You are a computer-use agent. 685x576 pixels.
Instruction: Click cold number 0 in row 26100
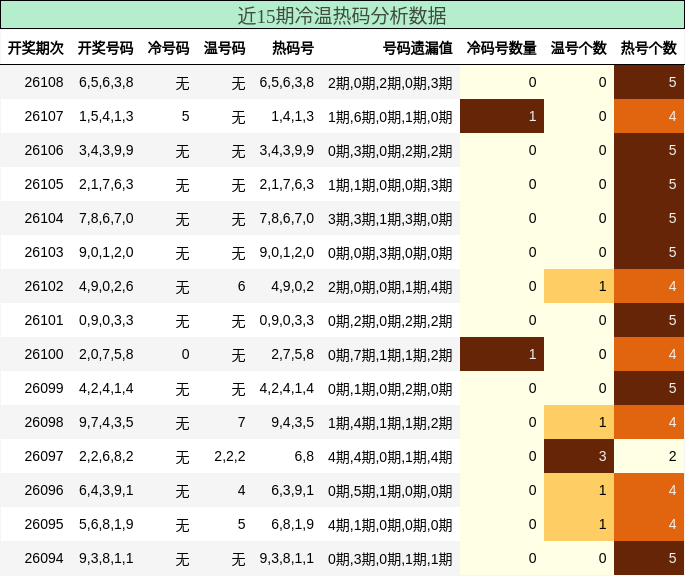coord(185,354)
